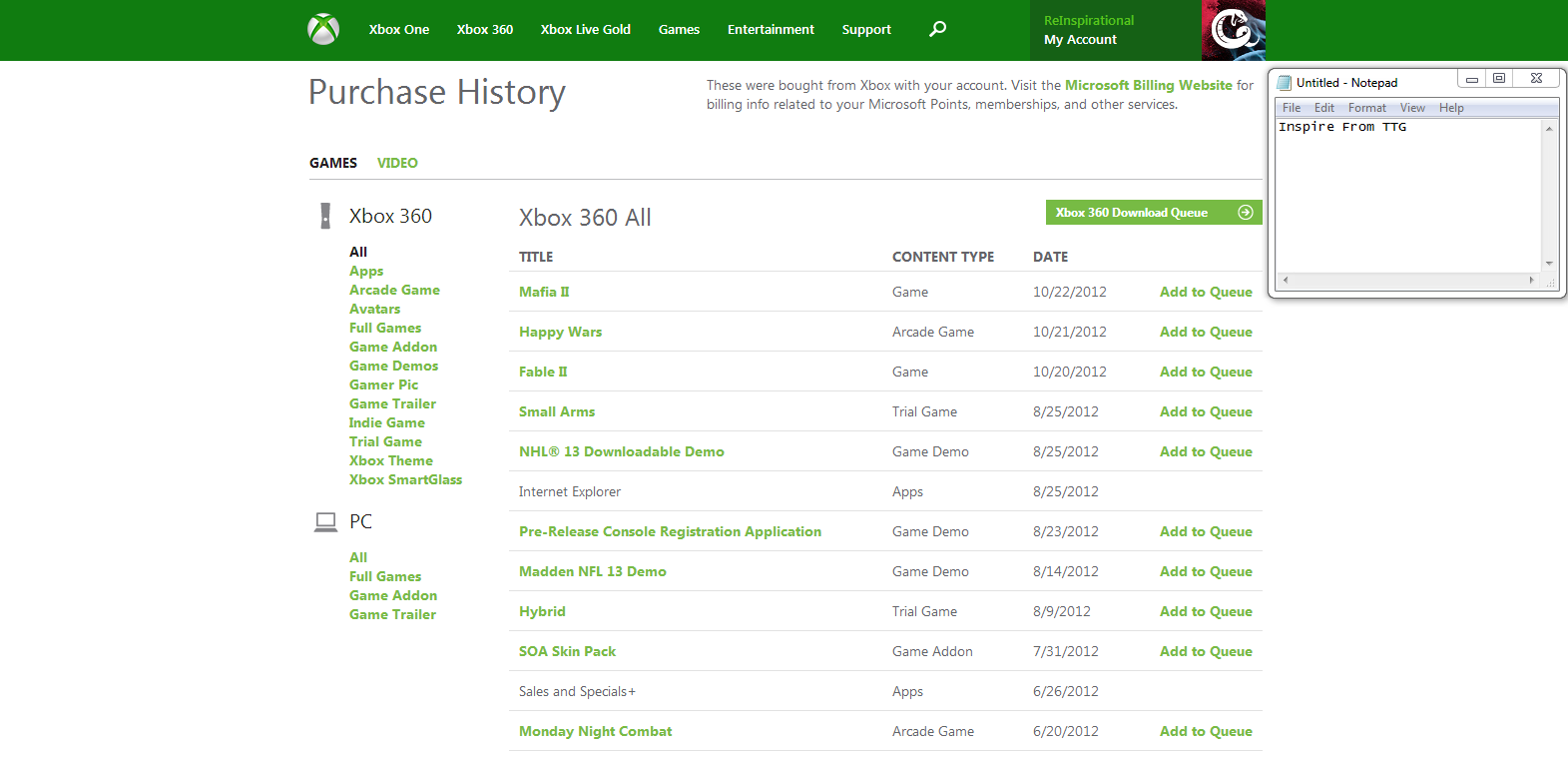Click inside the Notepad text area
Screen dimensions: 1568x761
tap(1408, 195)
